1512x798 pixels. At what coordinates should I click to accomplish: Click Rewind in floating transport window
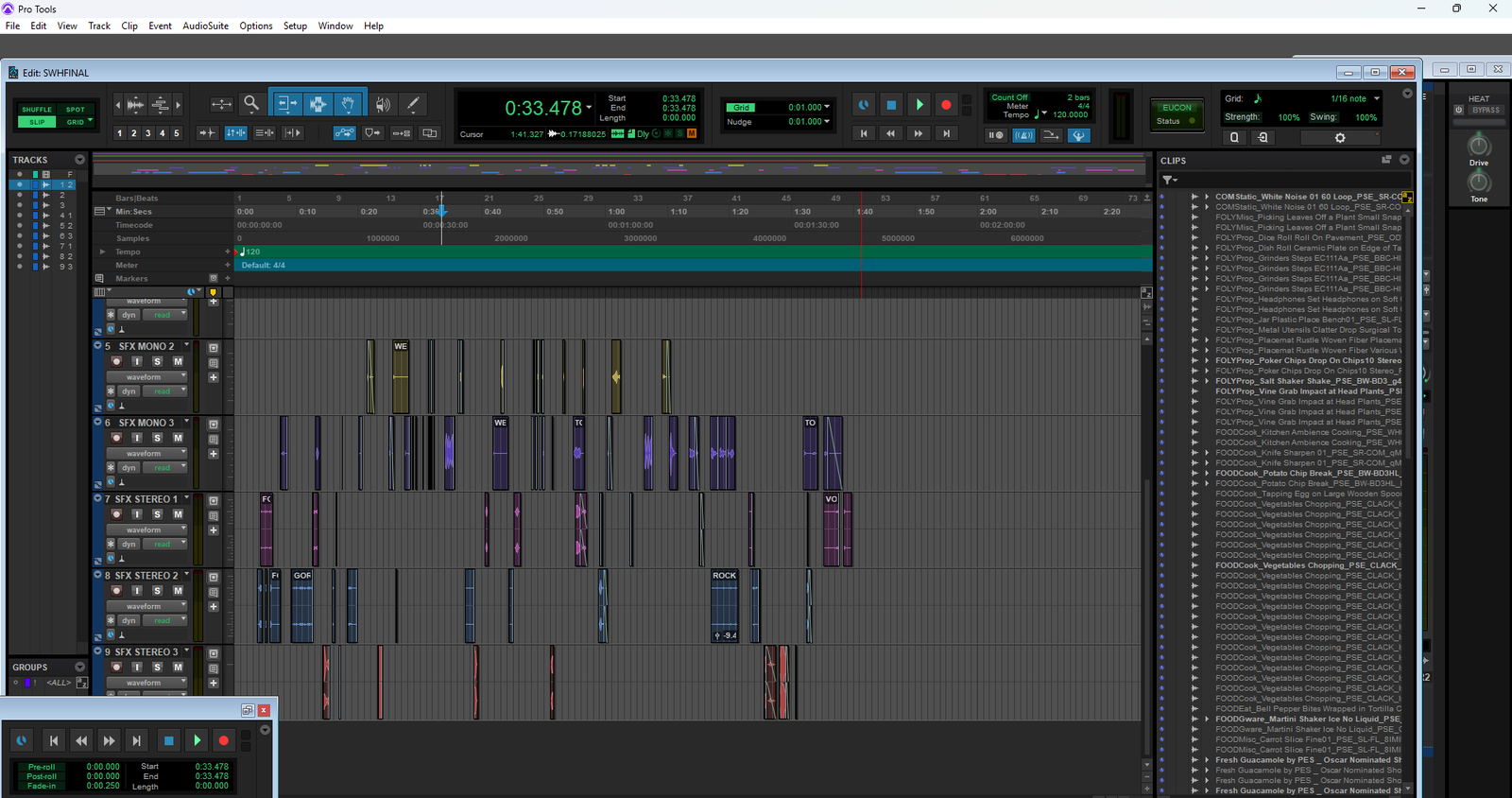coord(81,740)
